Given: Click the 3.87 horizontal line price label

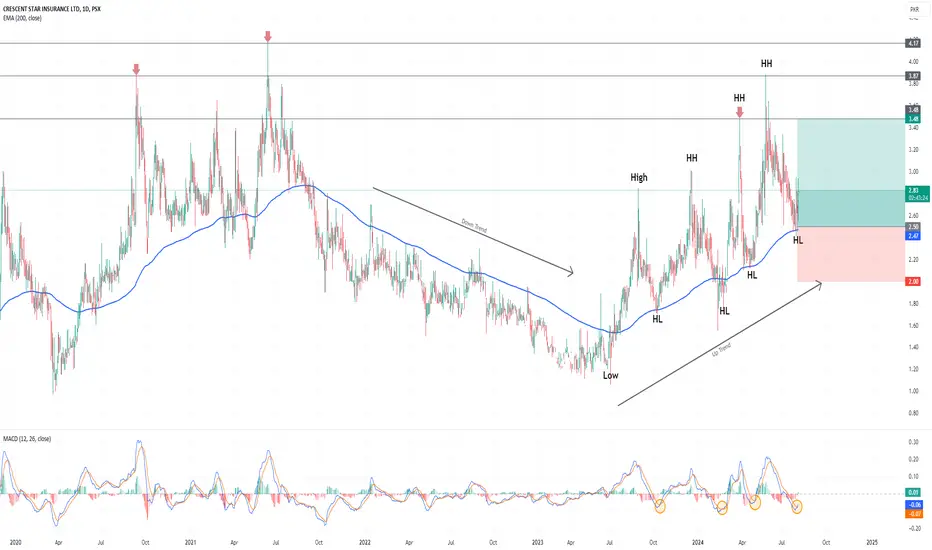Looking at the screenshot, I should (x=913, y=76).
